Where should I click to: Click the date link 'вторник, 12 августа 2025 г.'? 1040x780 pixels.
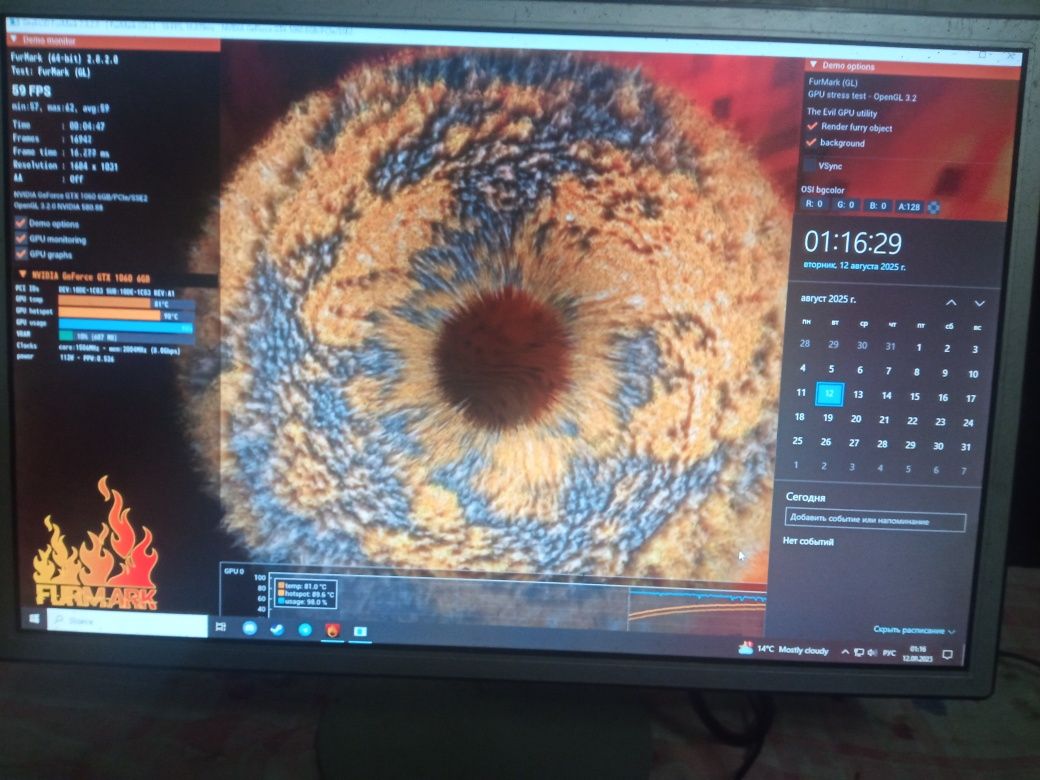tap(854, 266)
